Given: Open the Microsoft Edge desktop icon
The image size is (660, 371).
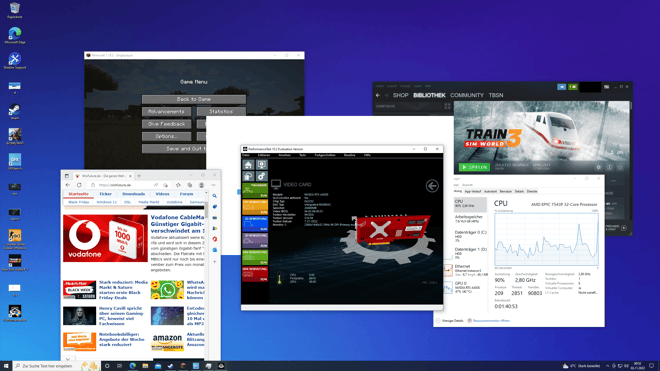Looking at the screenshot, I should [15, 35].
